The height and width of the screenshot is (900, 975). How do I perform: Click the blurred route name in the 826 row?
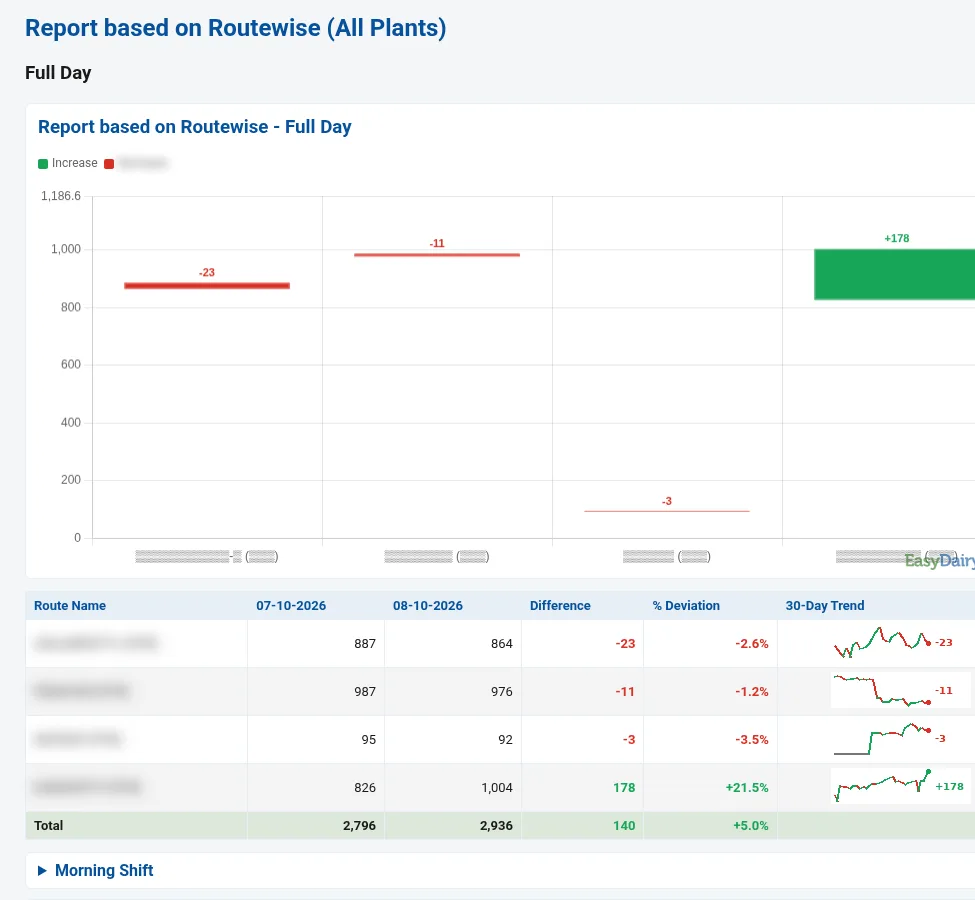(x=87, y=787)
